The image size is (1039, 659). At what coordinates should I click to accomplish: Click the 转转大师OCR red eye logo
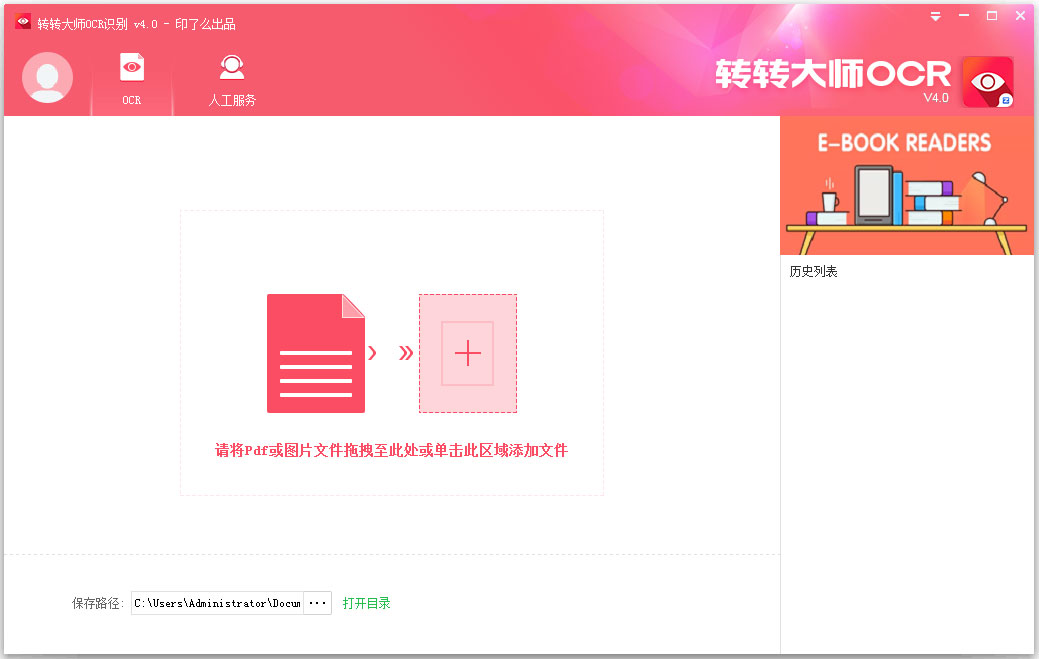pyautogui.click(x=988, y=82)
